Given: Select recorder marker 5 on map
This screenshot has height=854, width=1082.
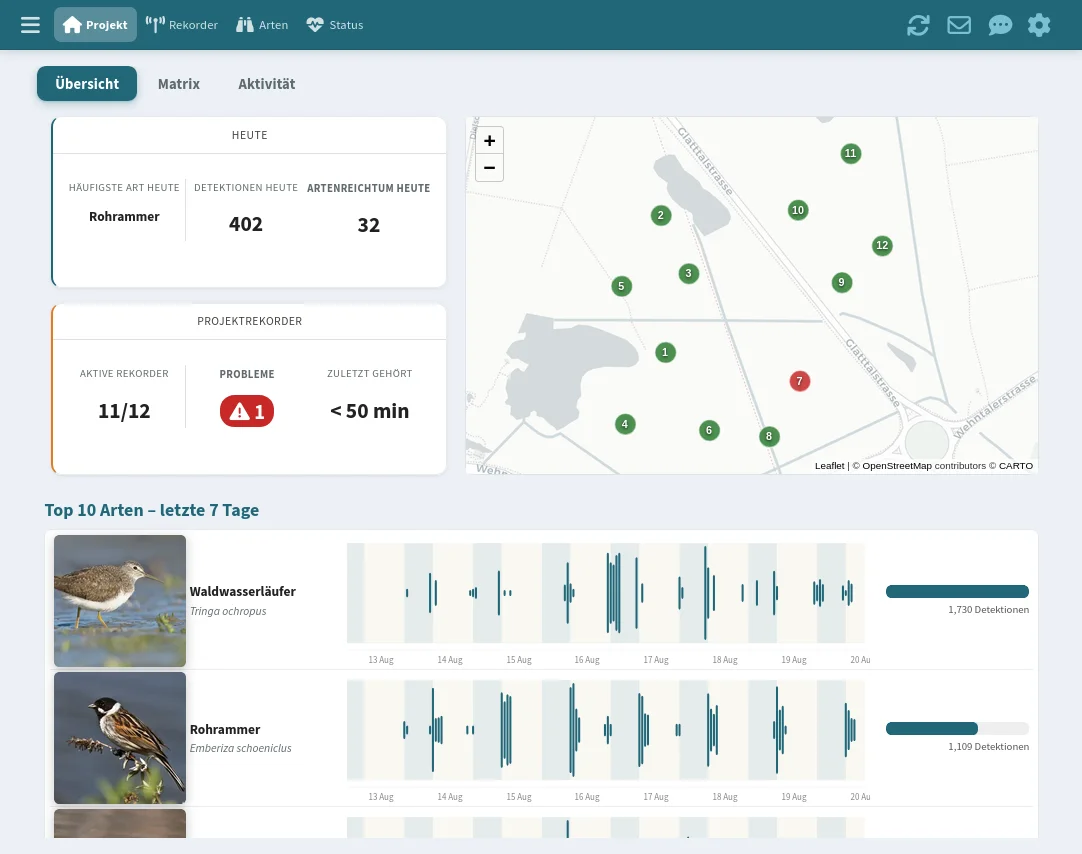Looking at the screenshot, I should point(622,286).
